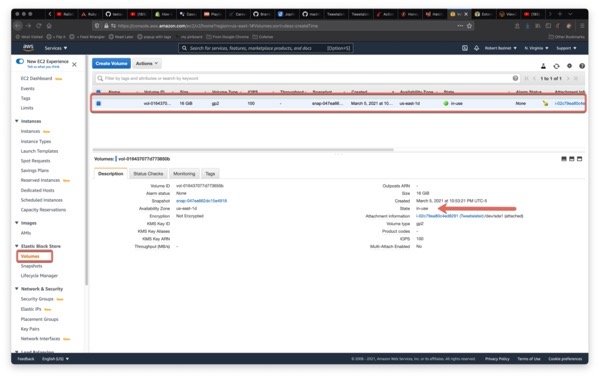Click the horizontal scrollbar under the volumes table
Viewport: 599px width, 378px height.
243,149
